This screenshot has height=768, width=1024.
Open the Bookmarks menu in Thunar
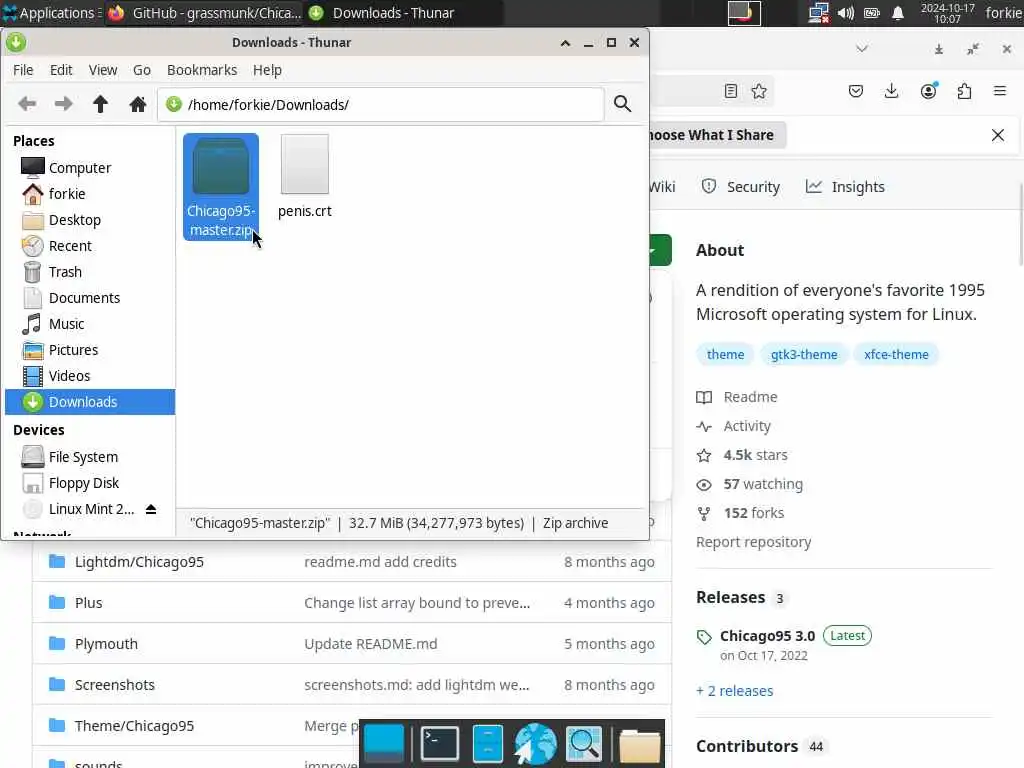pyautogui.click(x=202, y=70)
